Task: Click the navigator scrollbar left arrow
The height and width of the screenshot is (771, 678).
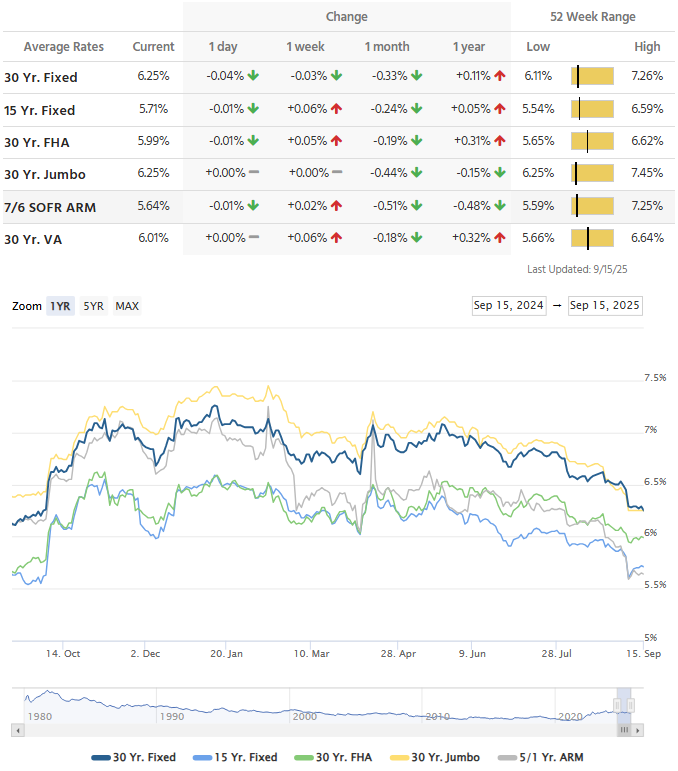Action: pos(16,731)
